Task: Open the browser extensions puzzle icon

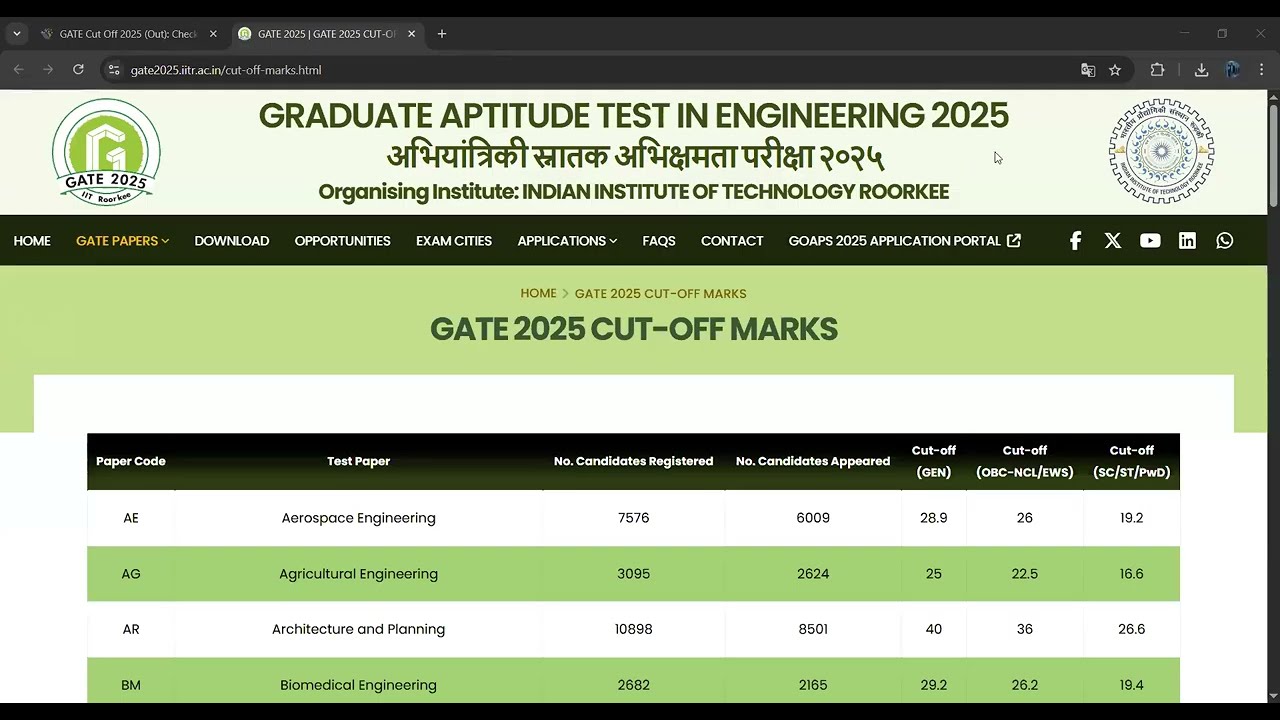Action: point(1158,70)
